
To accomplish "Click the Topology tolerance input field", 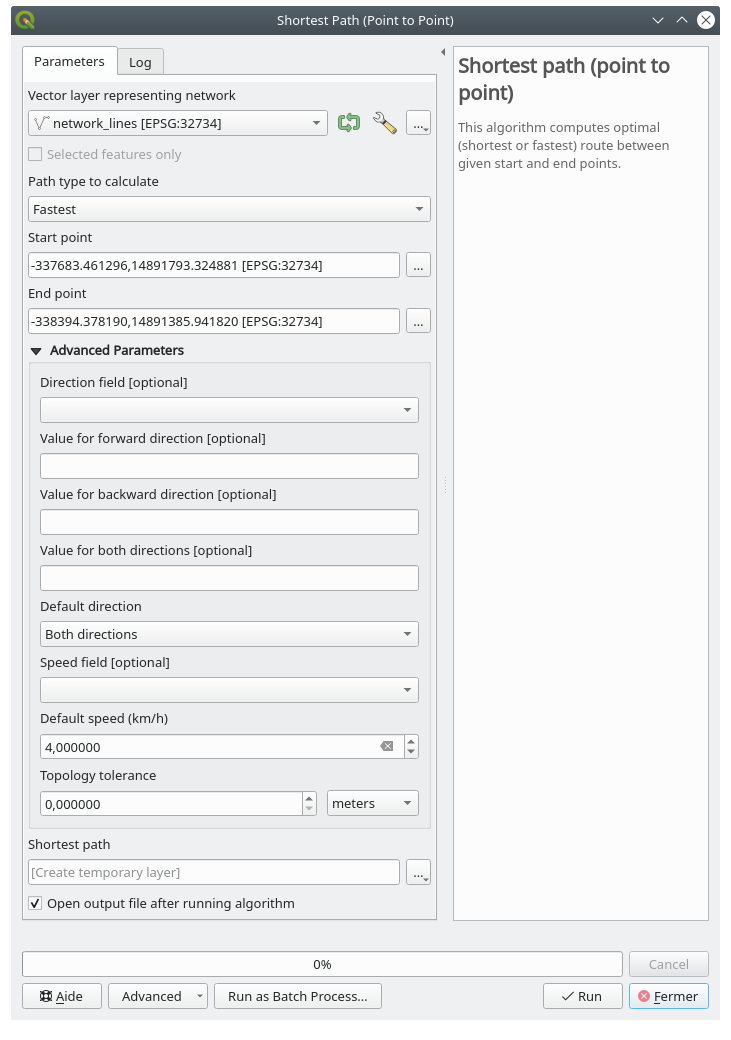I will pyautogui.click(x=170, y=804).
